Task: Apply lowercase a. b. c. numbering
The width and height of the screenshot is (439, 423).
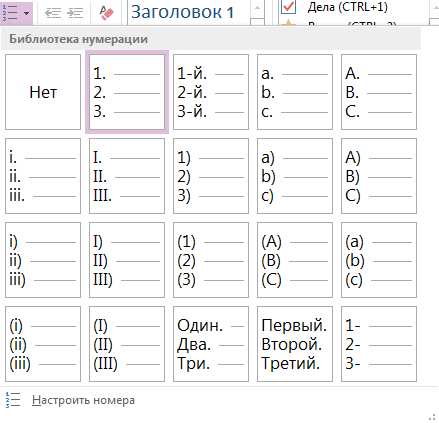Action: click(295, 92)
